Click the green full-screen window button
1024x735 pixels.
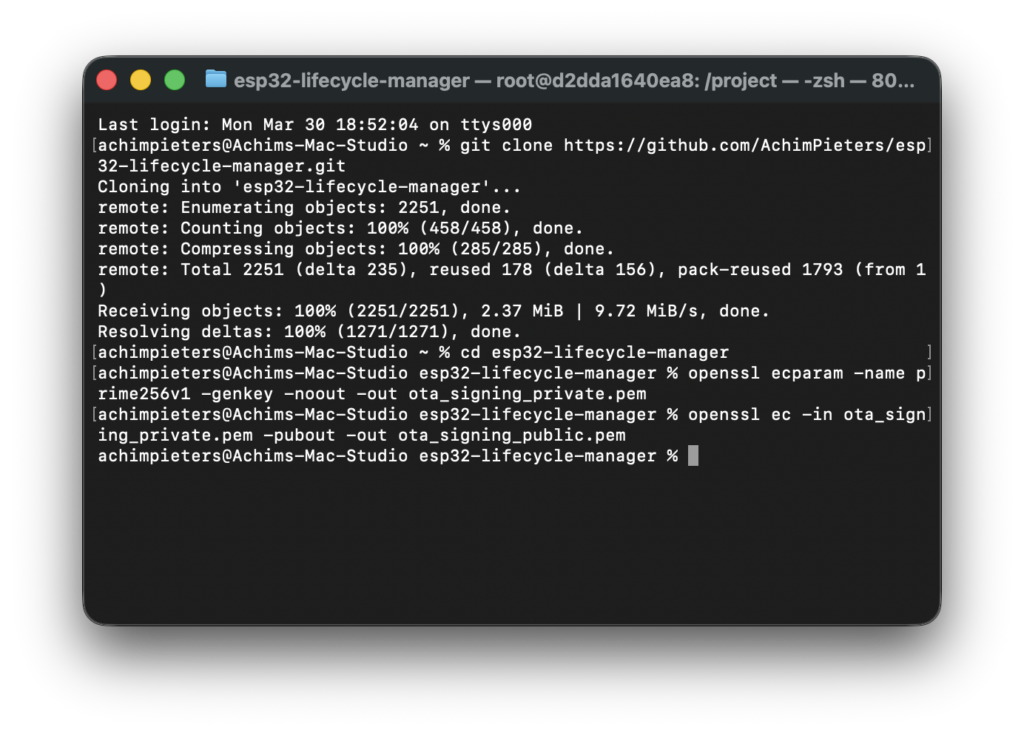click(x=175, y=80)
